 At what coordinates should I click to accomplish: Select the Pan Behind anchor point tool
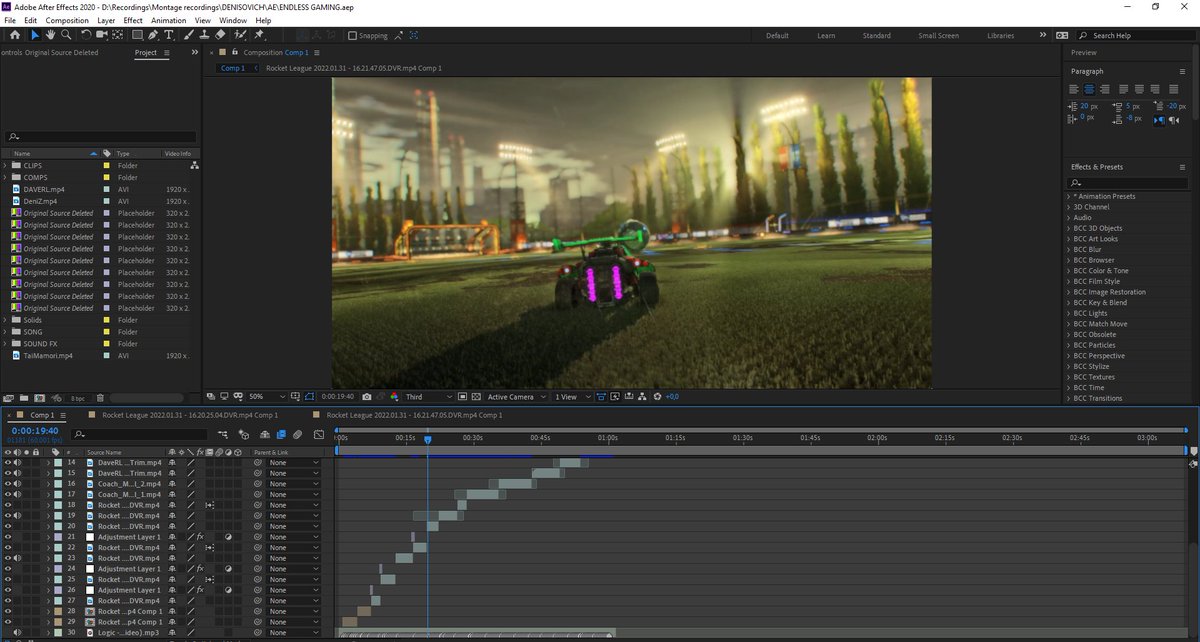[117, 35]
